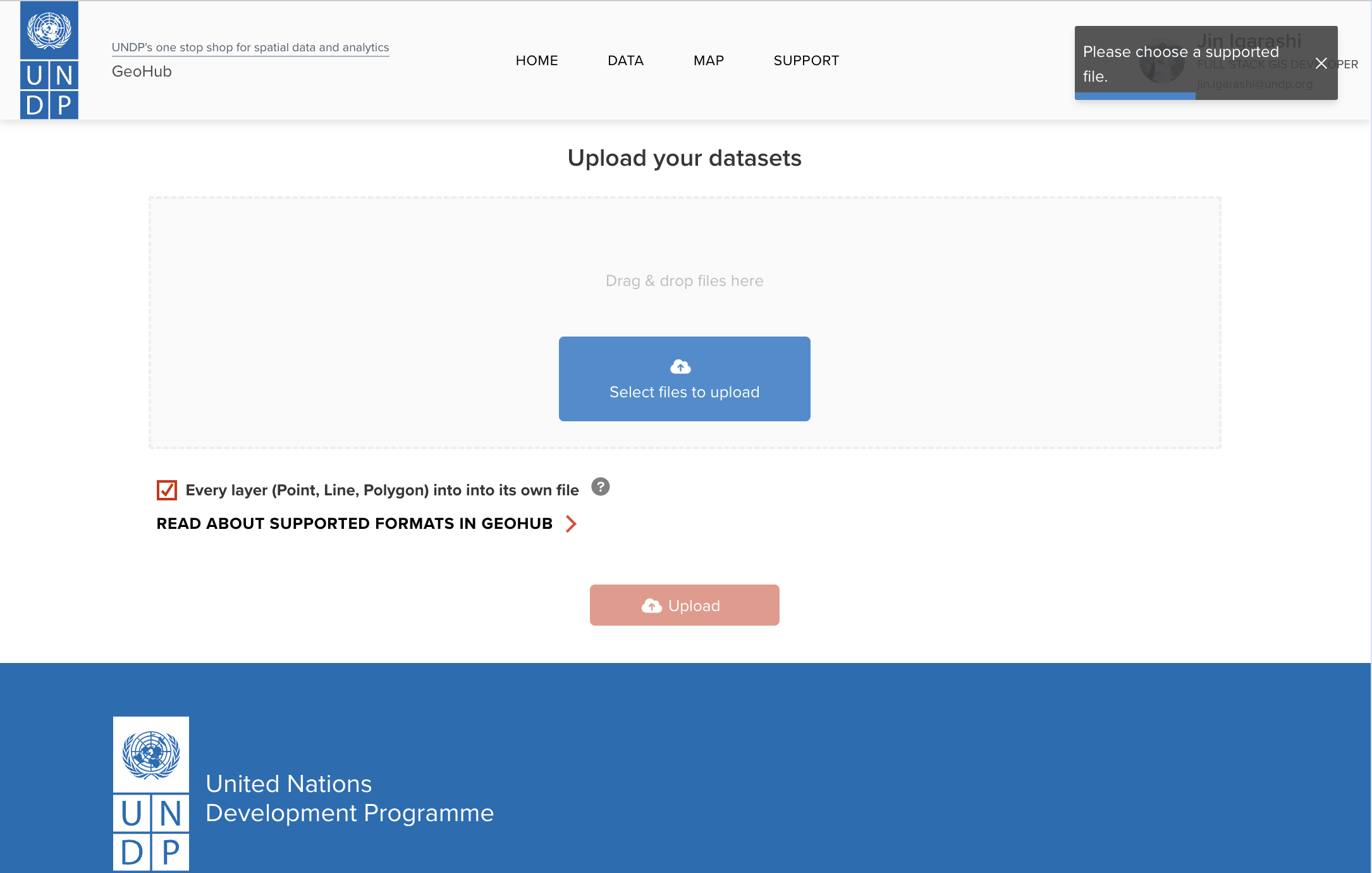
Task: Click the toast notification progress bar
Action: 1135,96
